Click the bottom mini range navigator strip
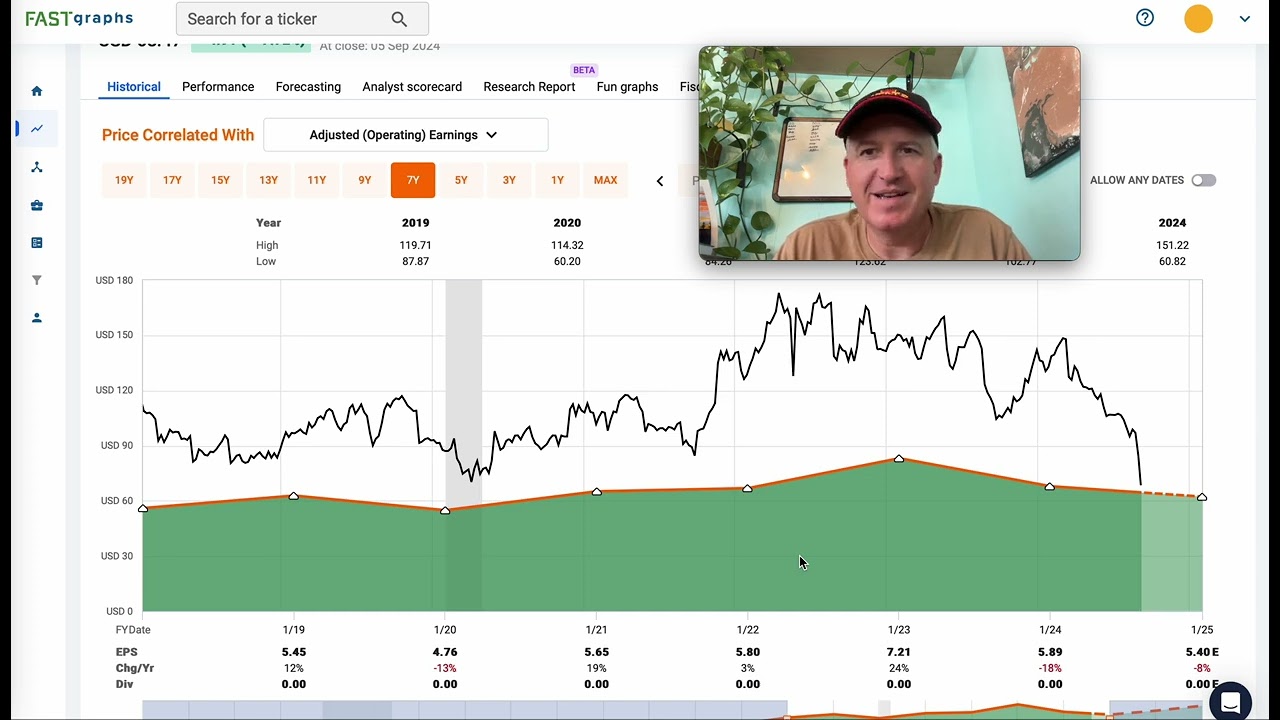This screenshot has width=1280, height=720. coord(672,710)
